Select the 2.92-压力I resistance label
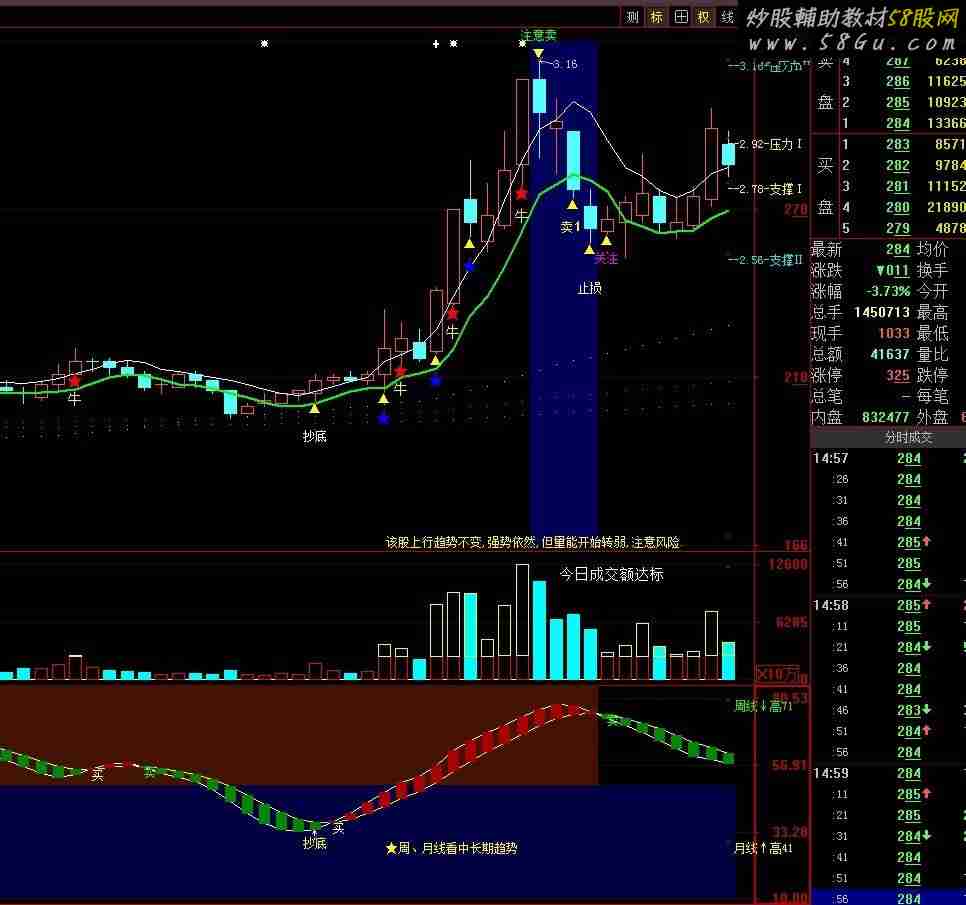Screen dimensions: 966x905 point(770,144)
